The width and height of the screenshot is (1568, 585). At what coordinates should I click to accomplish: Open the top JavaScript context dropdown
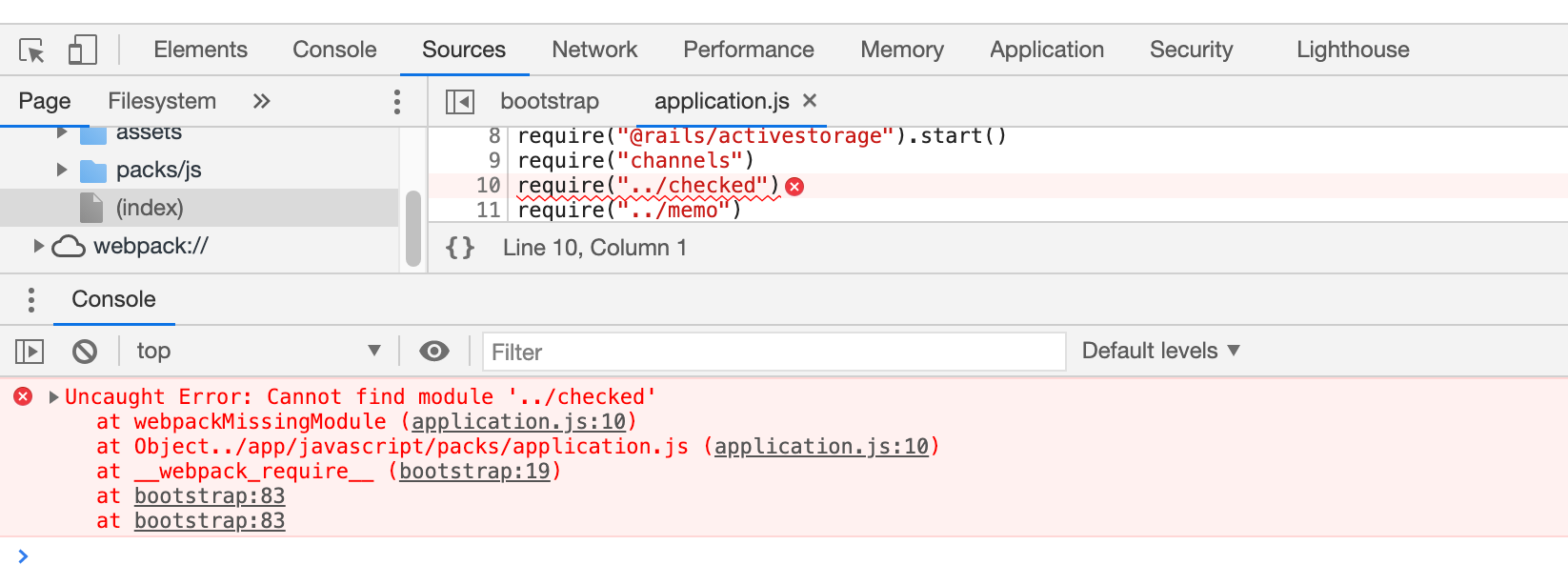pyautogui.click(x=257, y=352)
